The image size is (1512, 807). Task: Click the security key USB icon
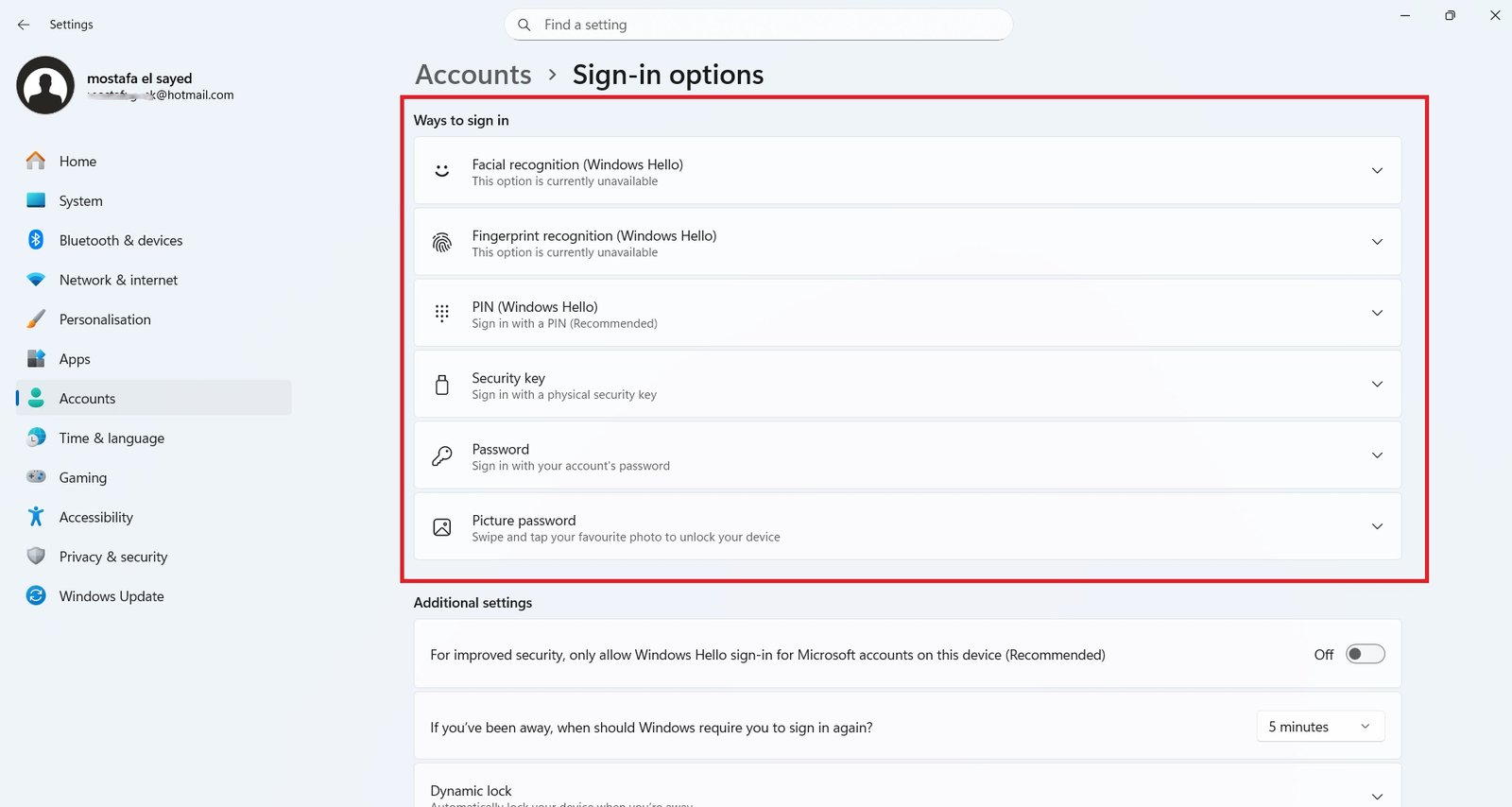click(441, 385)
